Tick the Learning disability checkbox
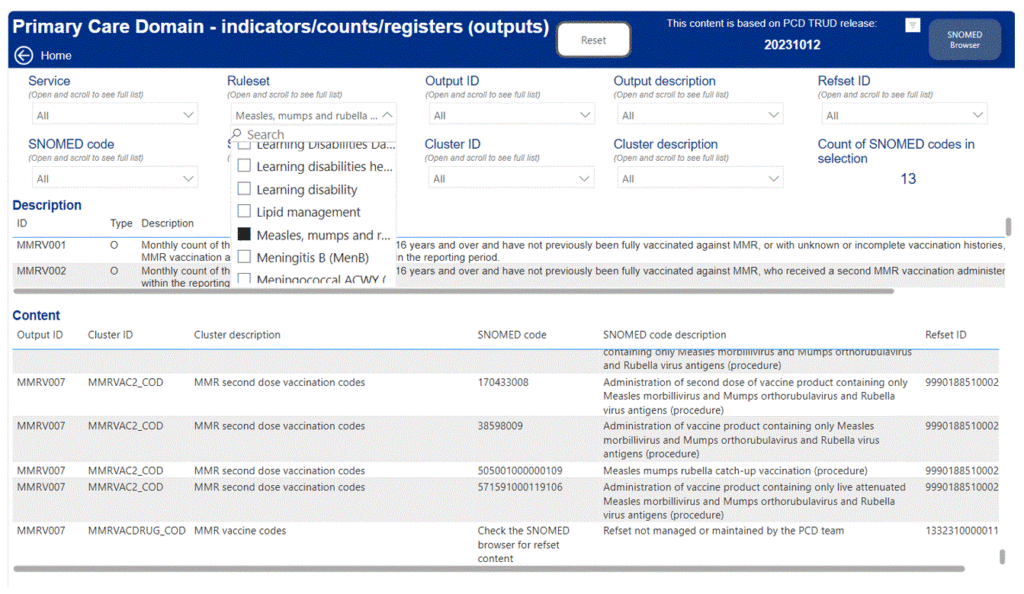This screenshot has width=1024, height=594. (x=244, y=189)
